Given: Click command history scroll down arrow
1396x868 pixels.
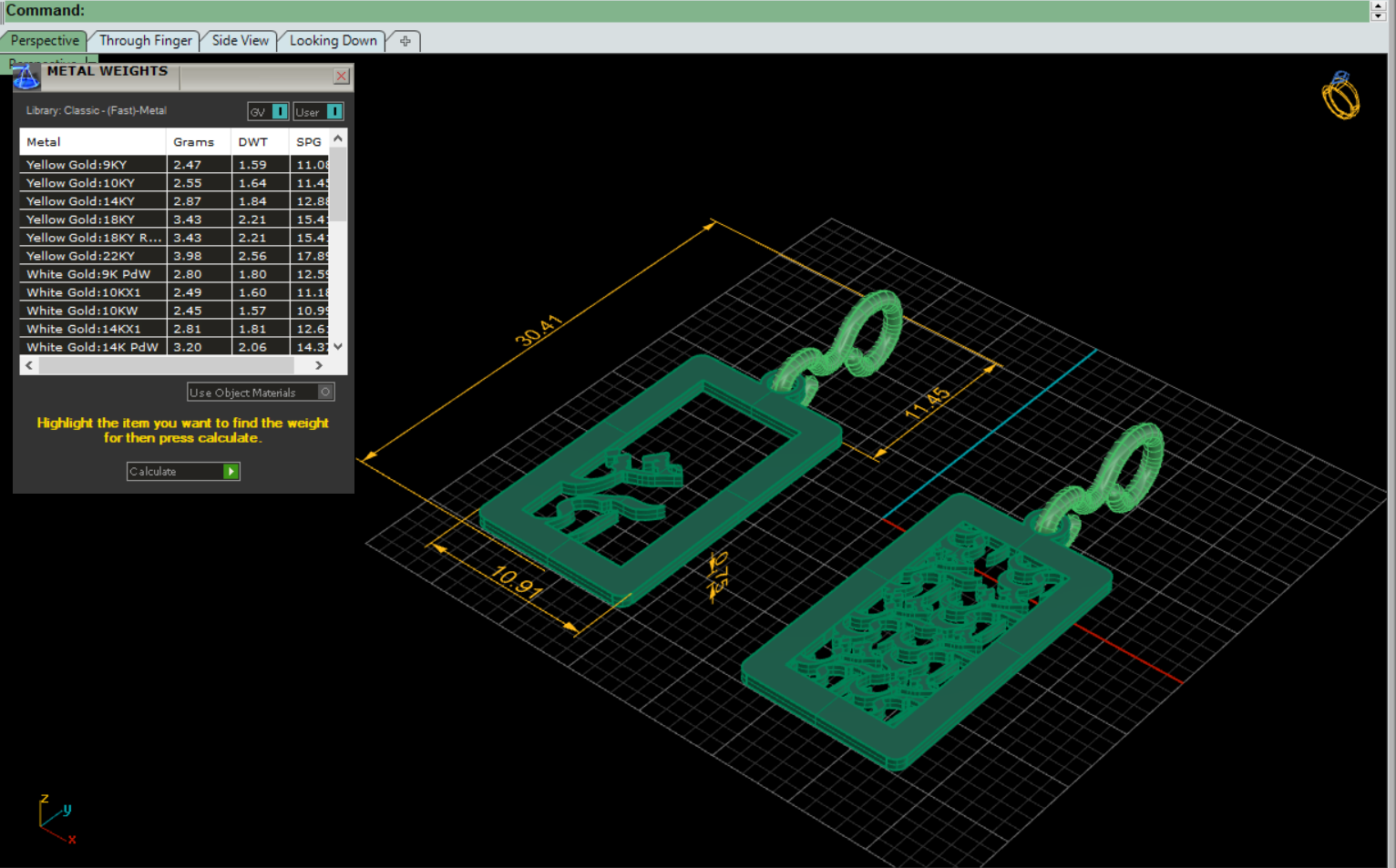Looking at the screenshot, I should [1378, 16].
